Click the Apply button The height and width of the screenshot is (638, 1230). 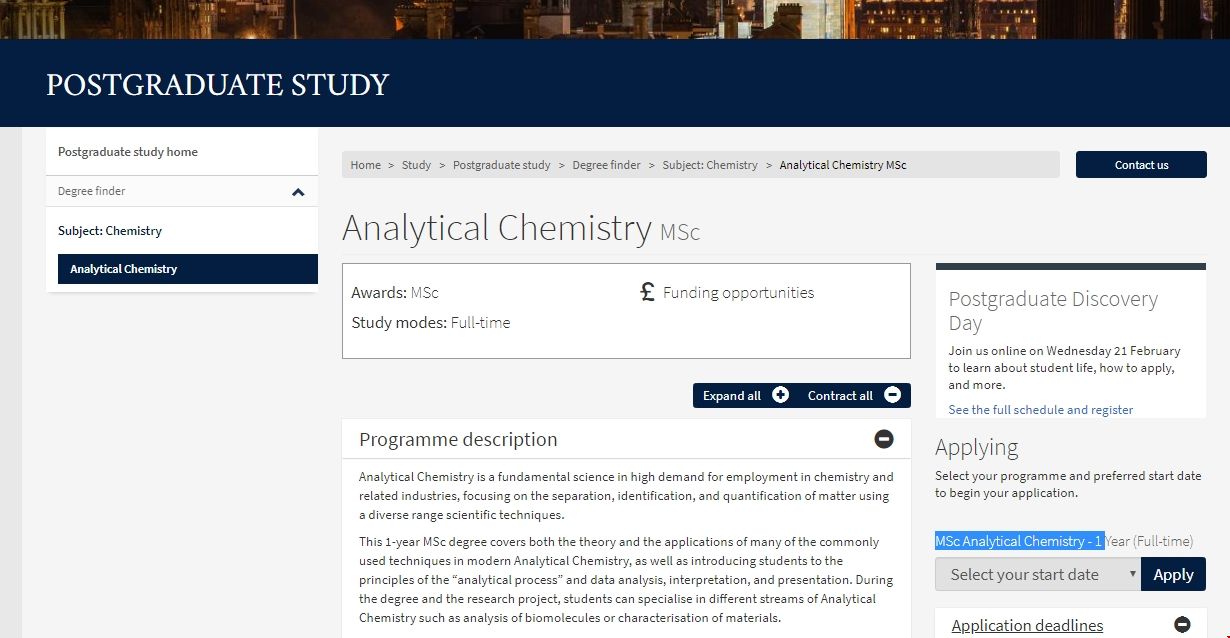click(x=1173, y=574)
